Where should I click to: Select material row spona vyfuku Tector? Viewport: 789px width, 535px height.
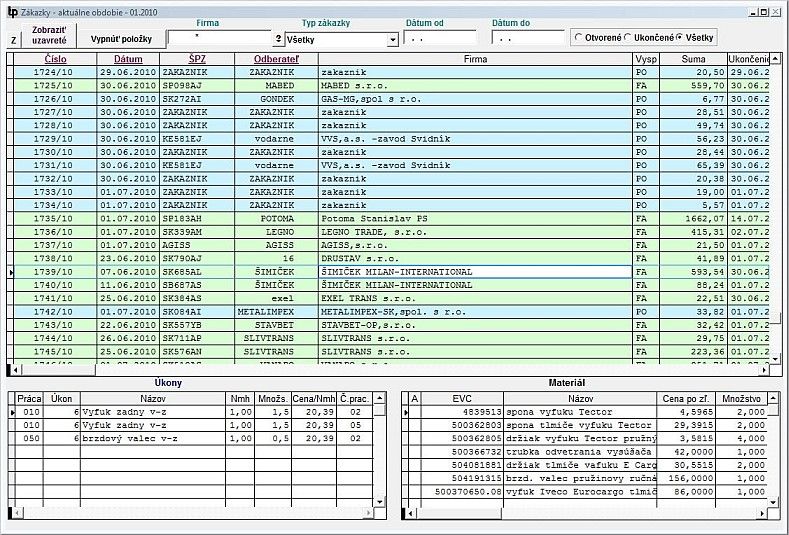pyautogui.click(x=588, y=412)
